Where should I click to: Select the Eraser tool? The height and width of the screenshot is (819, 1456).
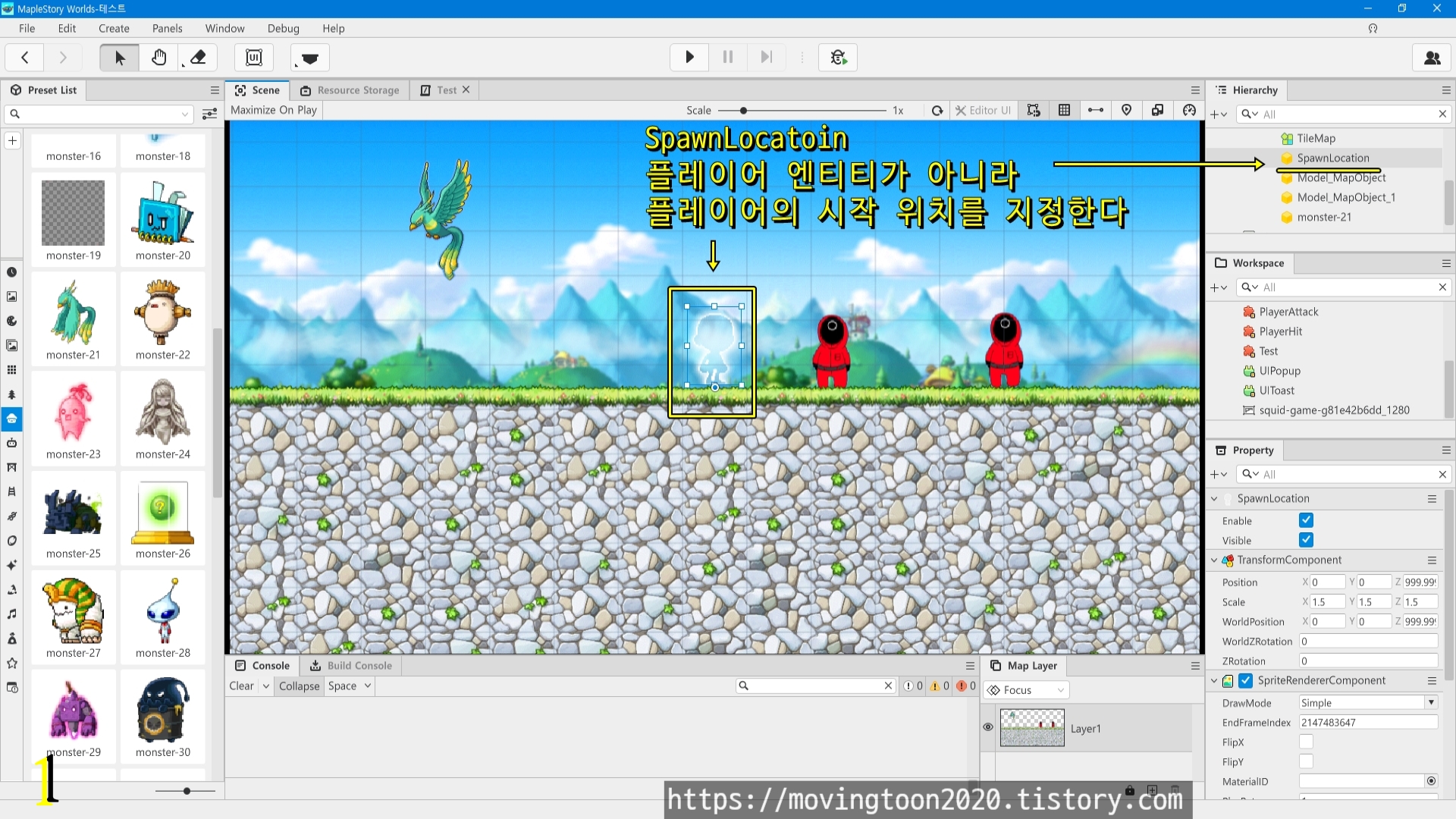point(198,58)
